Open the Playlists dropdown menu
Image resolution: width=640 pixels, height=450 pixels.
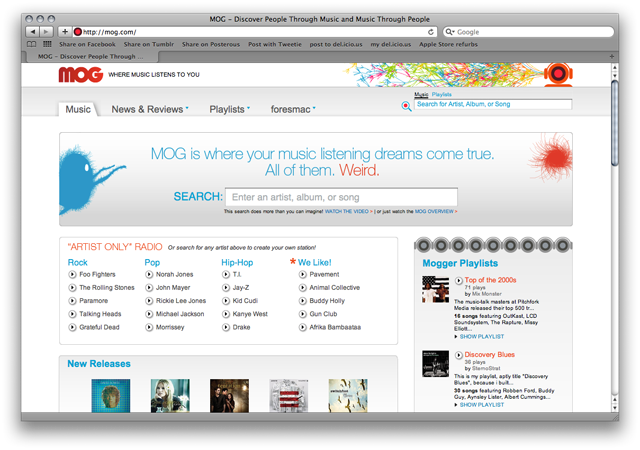[x=229, y=109]
